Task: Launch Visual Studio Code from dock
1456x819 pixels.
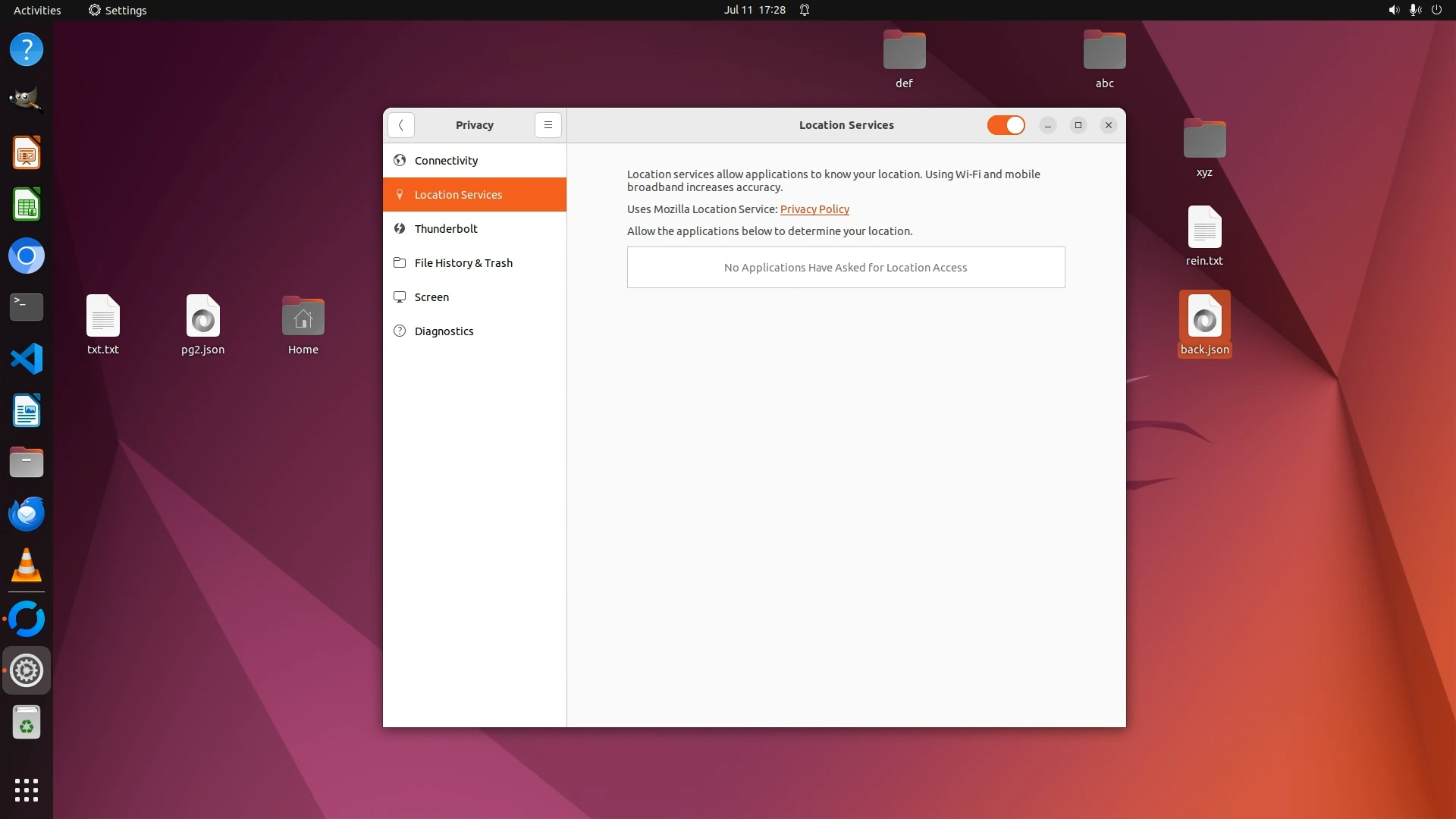Action: [x=27, y=359]
